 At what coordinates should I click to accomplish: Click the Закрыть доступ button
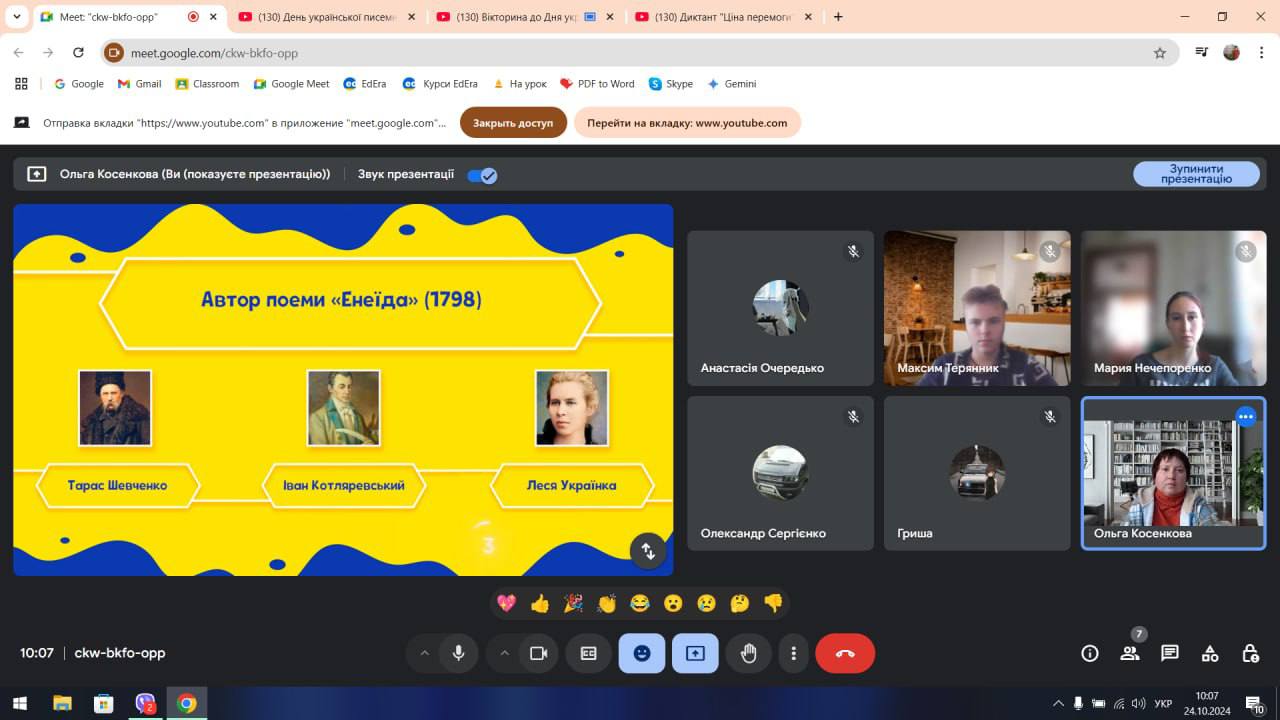pyautogui.click(x=513, y=123)
